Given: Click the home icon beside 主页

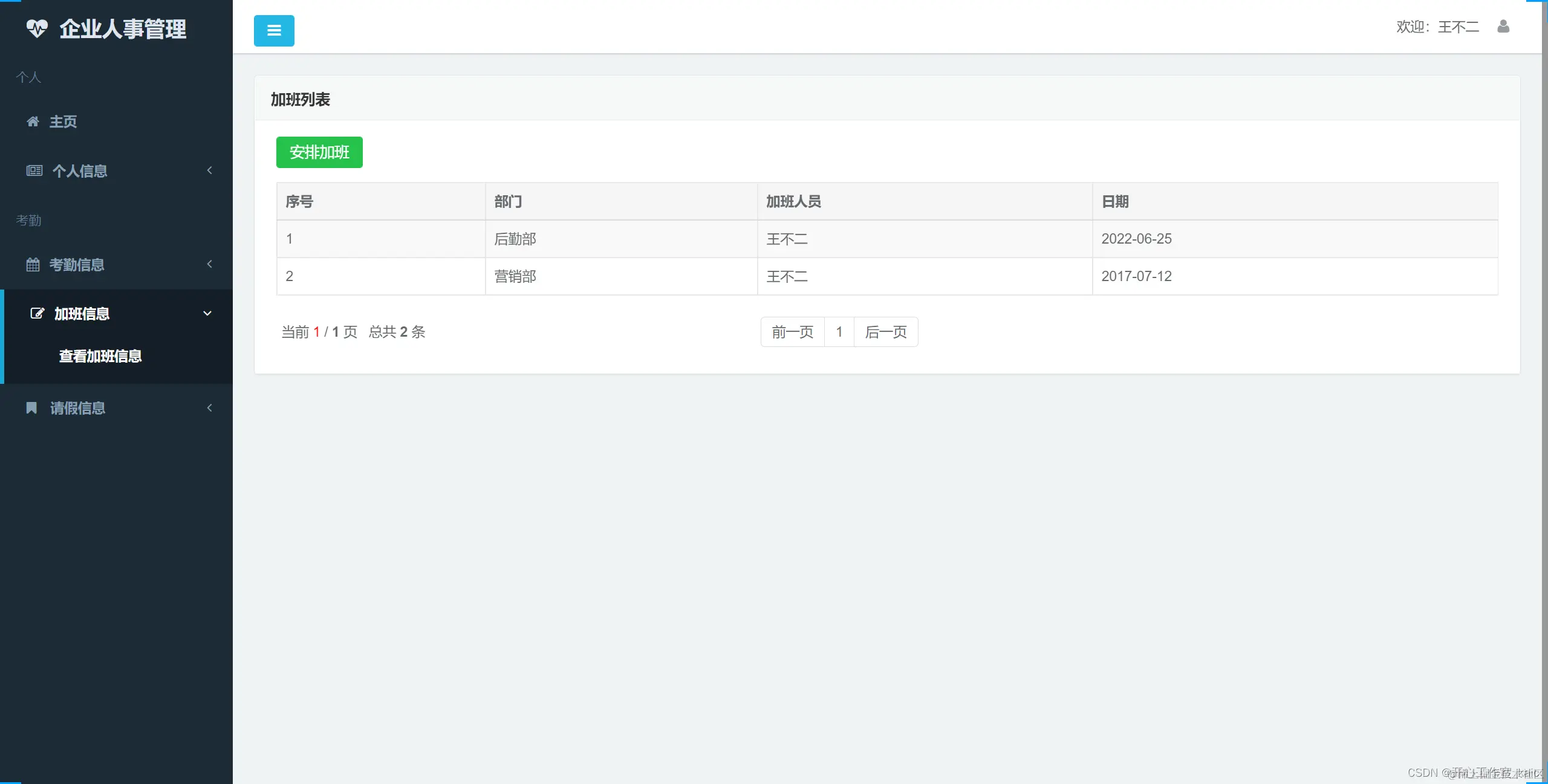Looking at the screenshot, I should 33,121.
